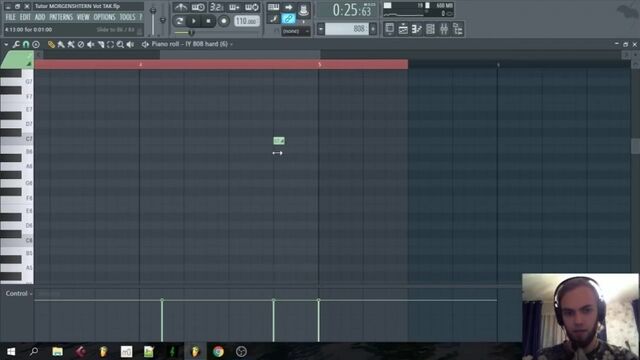Open the piano roll wrench tools menu

click(16, 44)
